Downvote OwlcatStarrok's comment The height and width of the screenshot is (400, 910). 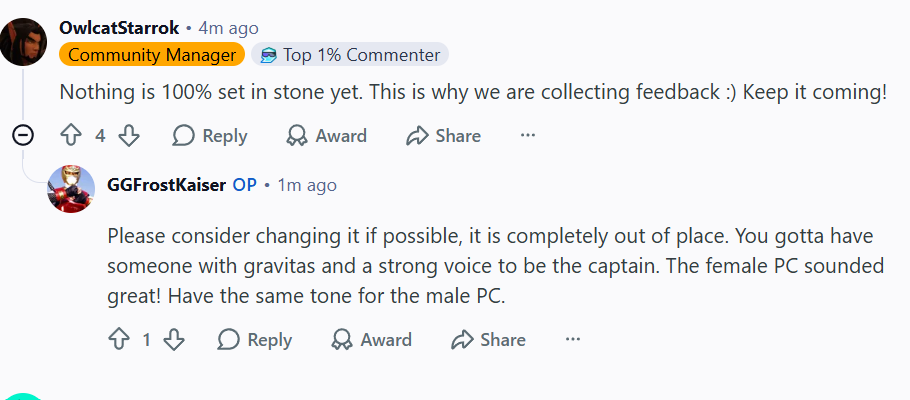129,136
